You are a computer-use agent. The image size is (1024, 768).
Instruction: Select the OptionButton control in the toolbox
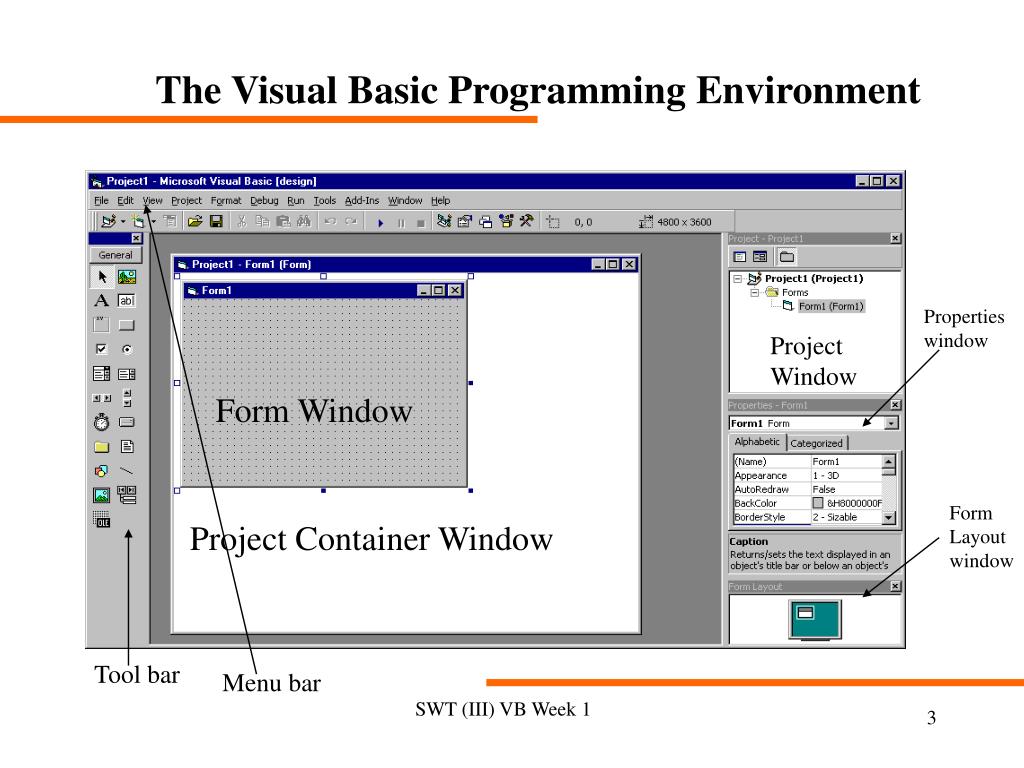coord(127,349)
